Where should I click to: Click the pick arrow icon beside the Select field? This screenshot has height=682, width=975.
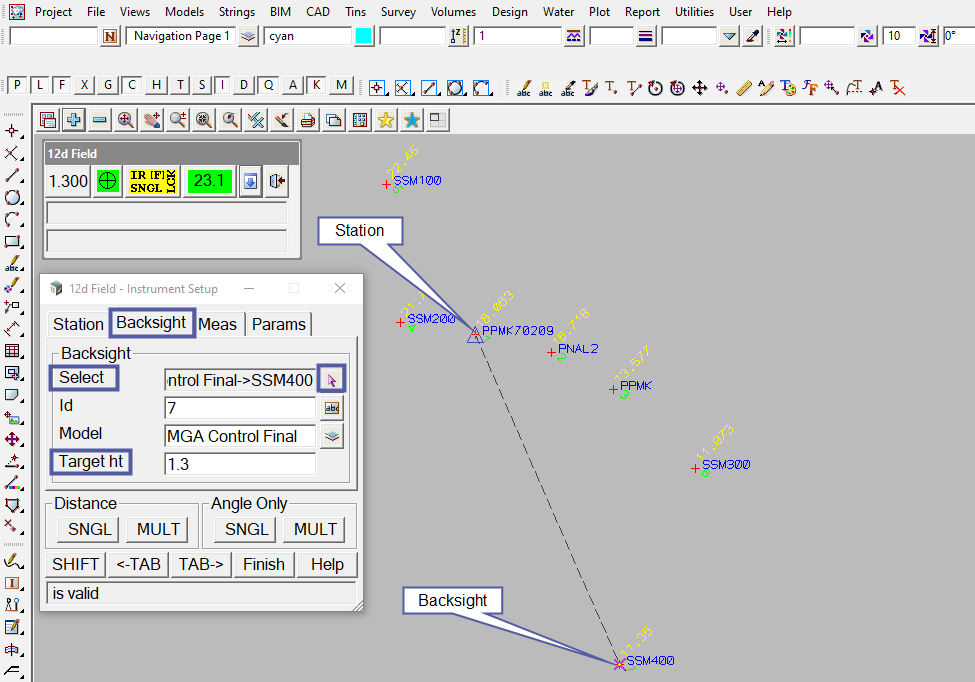332,379
